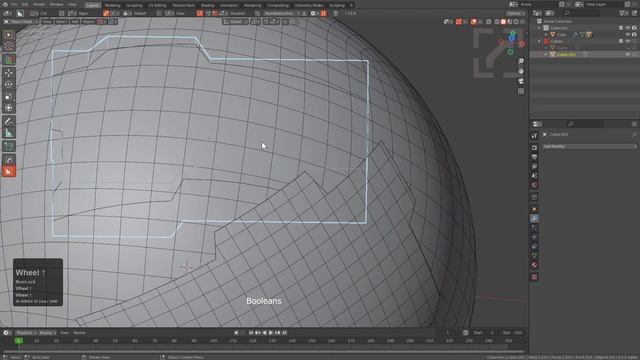Image resolution: width=640 pixels, height=360 pixels.
Task: Click the pan hand viewport gizmo
Action: point(521,71)
